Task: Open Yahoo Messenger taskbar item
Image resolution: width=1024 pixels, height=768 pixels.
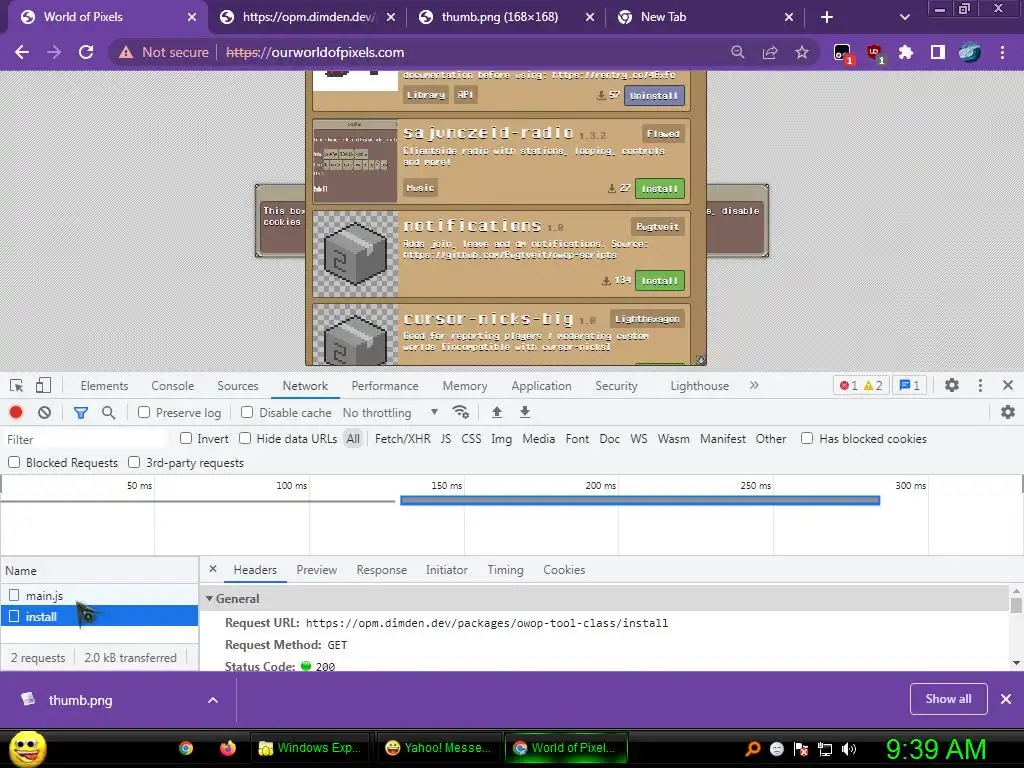Action: 438,748
